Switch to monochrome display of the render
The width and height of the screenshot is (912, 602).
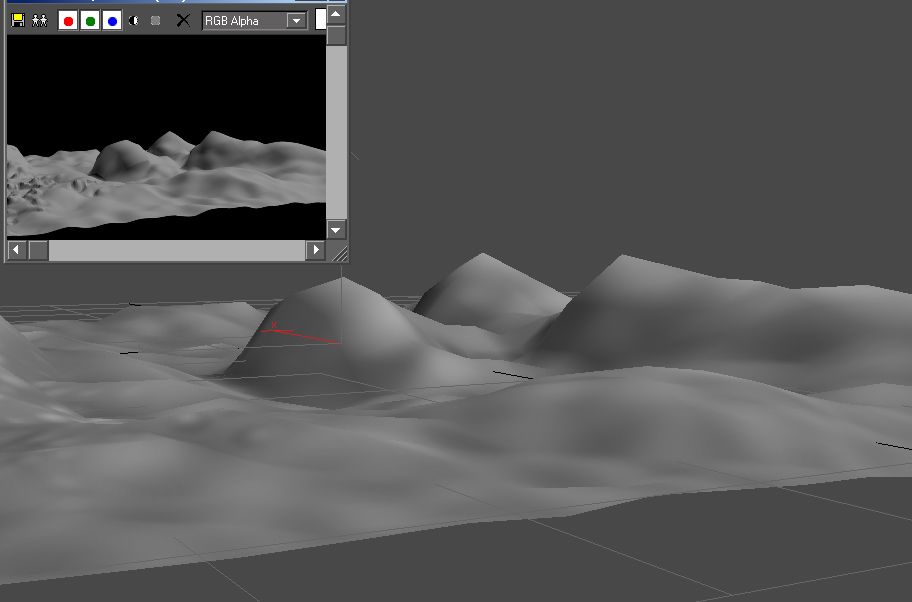tap(155, 20)
